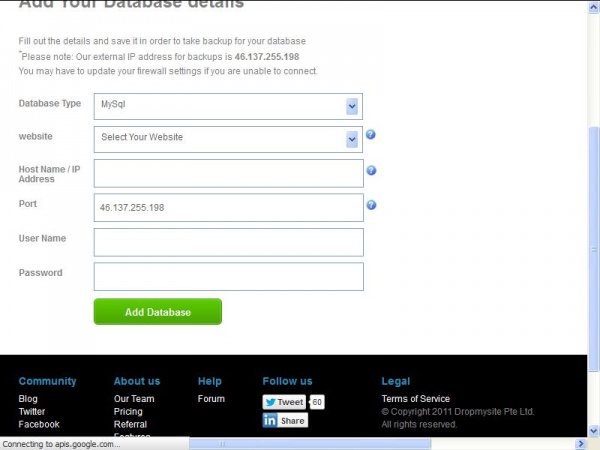Click the bold IP address 46.137.255.198 in the note
Screen dimensions: 600x450
click(267, 57)
